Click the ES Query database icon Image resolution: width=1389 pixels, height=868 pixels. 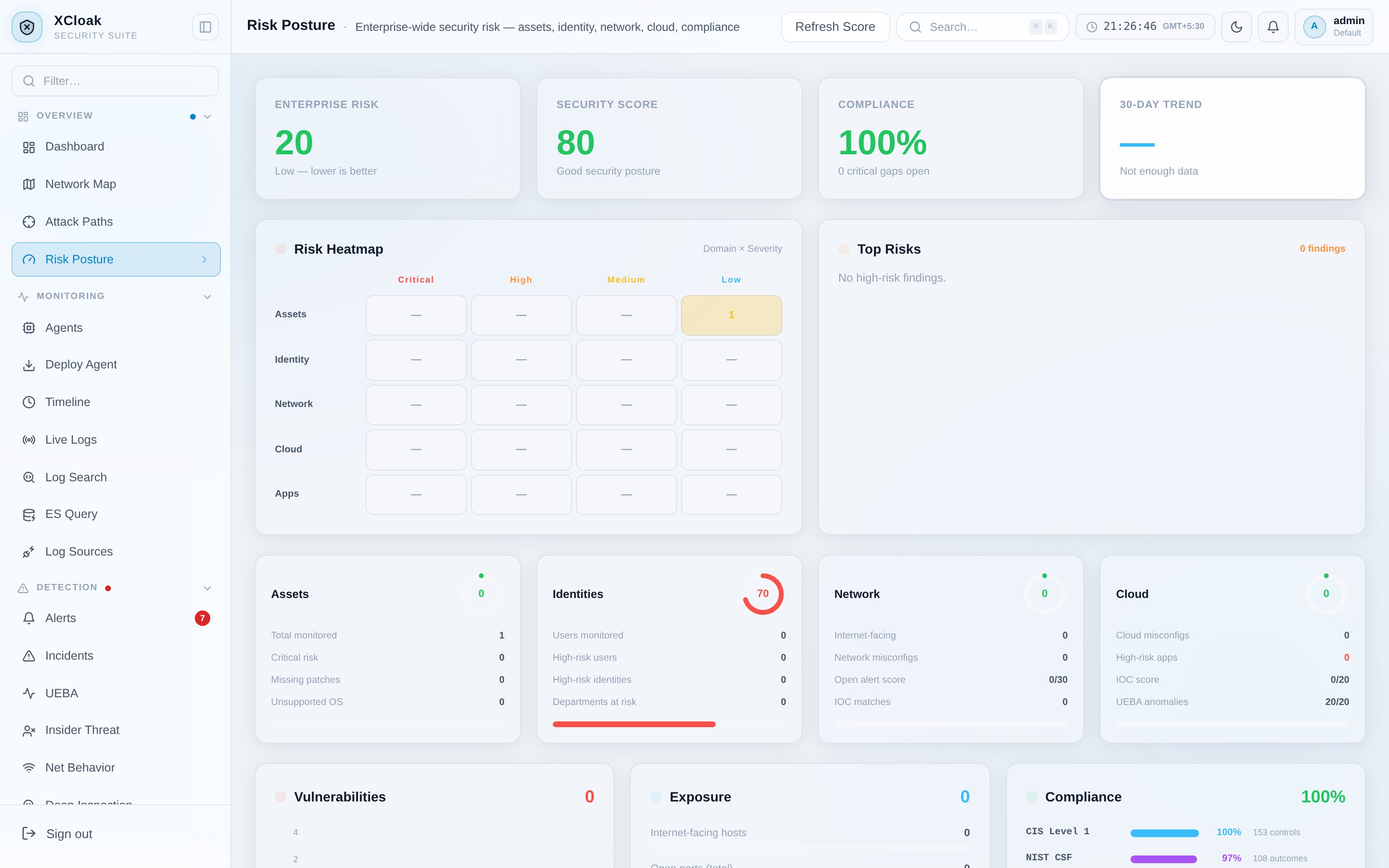tap(29, 515)
